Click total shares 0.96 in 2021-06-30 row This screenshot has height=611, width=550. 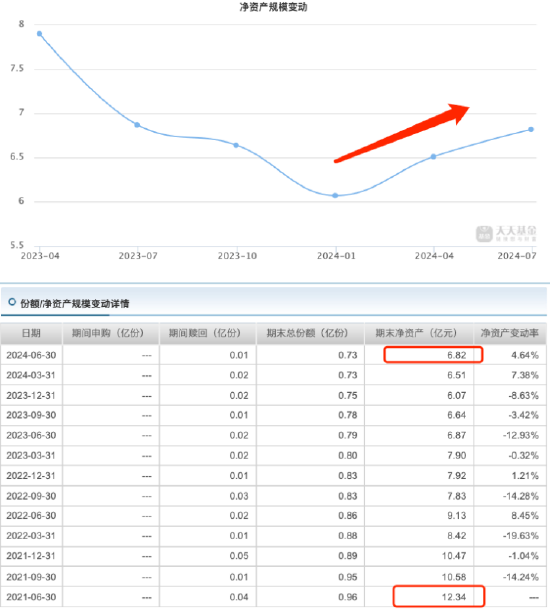[348, 597]
